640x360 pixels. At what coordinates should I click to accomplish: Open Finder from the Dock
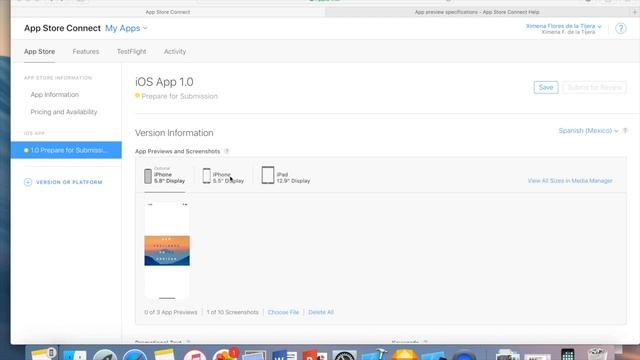point(75,356)
